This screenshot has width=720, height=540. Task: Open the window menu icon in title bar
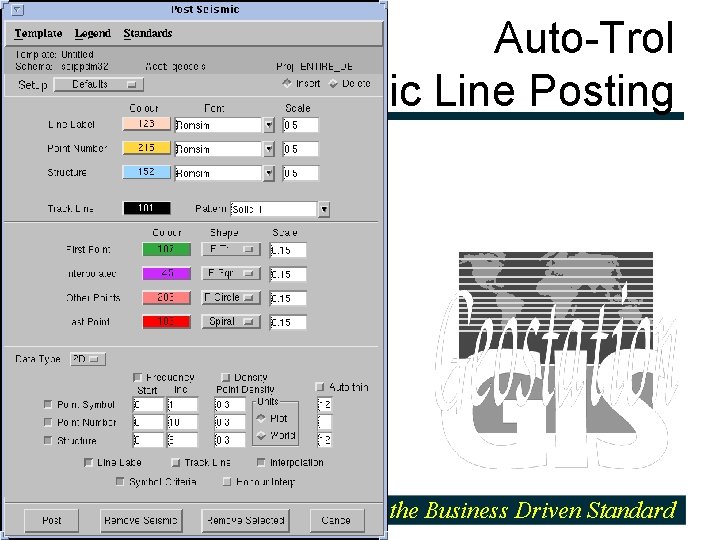tap(17, 9)
